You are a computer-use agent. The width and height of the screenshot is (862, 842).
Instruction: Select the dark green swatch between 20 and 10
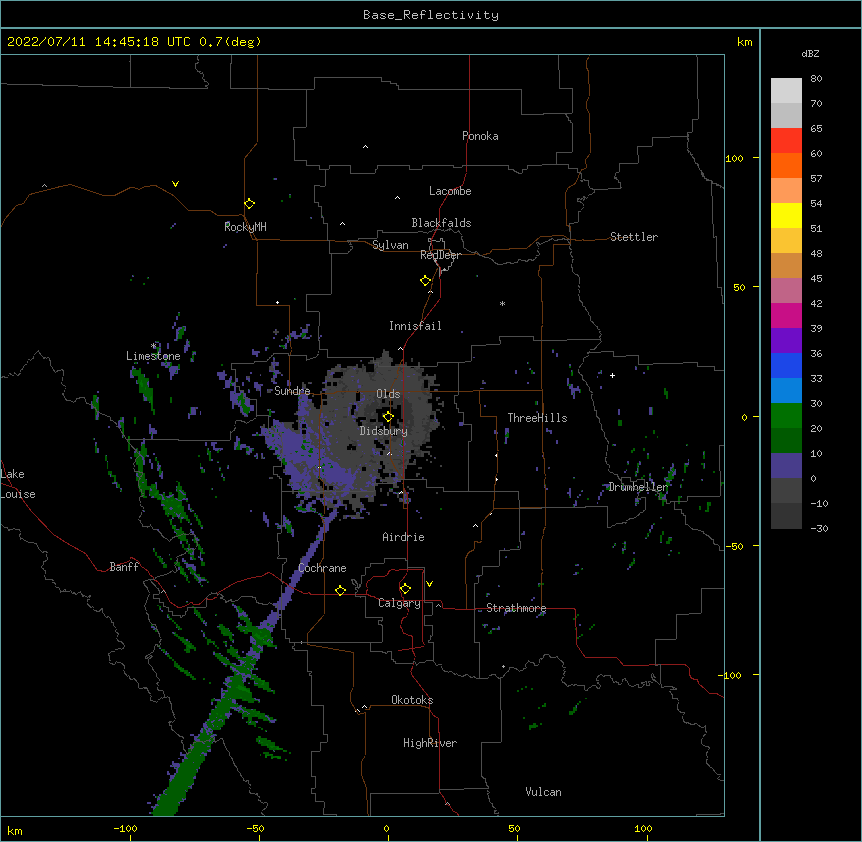tap(786, 440)
